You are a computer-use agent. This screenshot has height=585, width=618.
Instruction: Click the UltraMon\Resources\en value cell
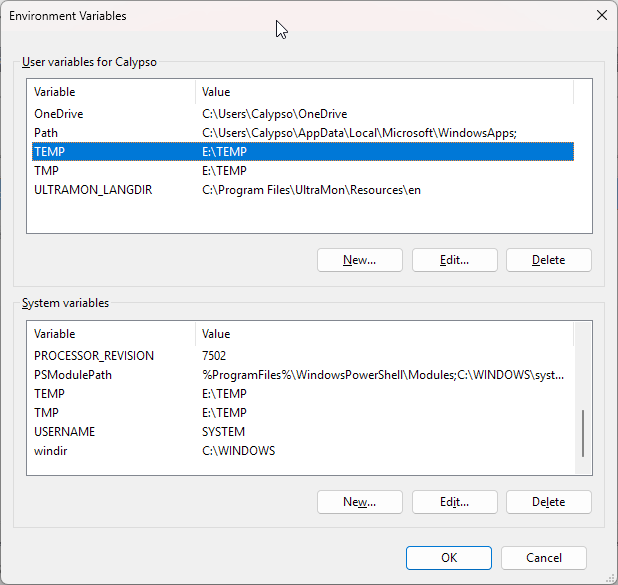coord(311,190)
